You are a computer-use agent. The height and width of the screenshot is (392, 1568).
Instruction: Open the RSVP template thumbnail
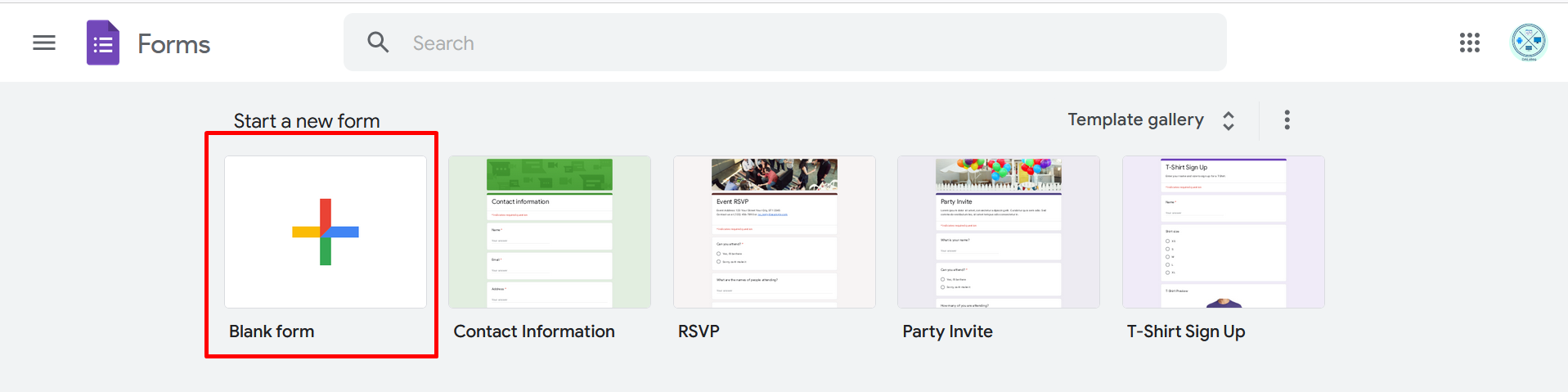(775, 232)
